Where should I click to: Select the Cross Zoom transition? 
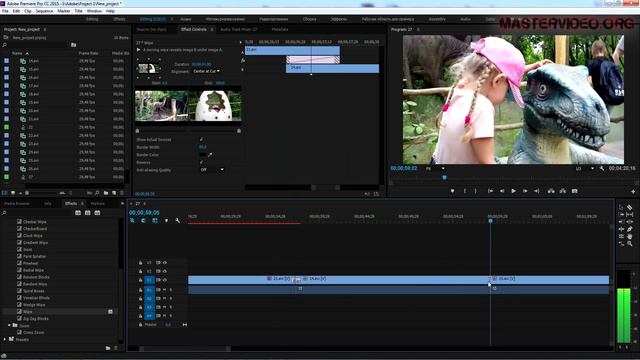point(33,332)
